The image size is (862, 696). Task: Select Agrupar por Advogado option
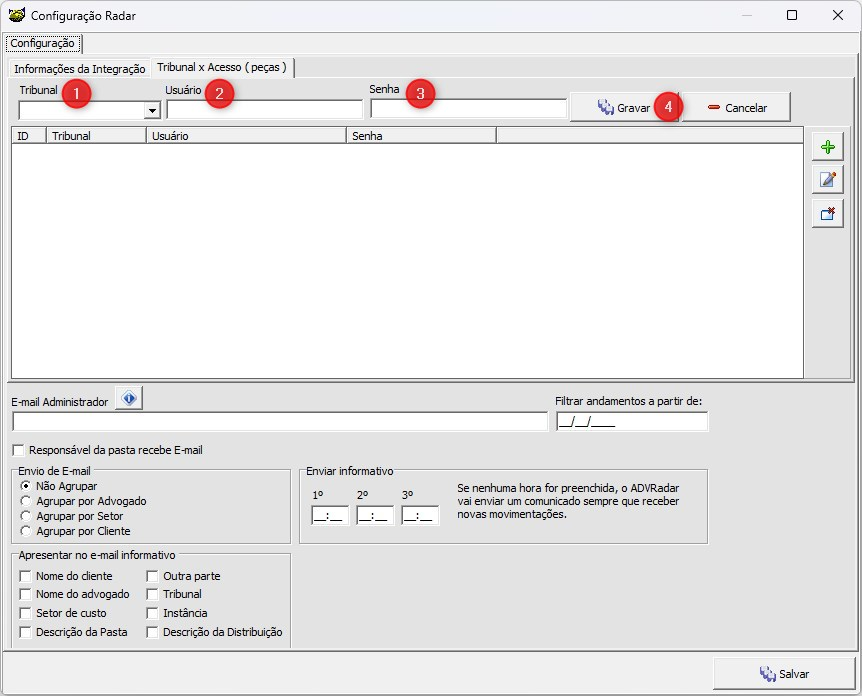pyautogui.click(x=25, y=501)
